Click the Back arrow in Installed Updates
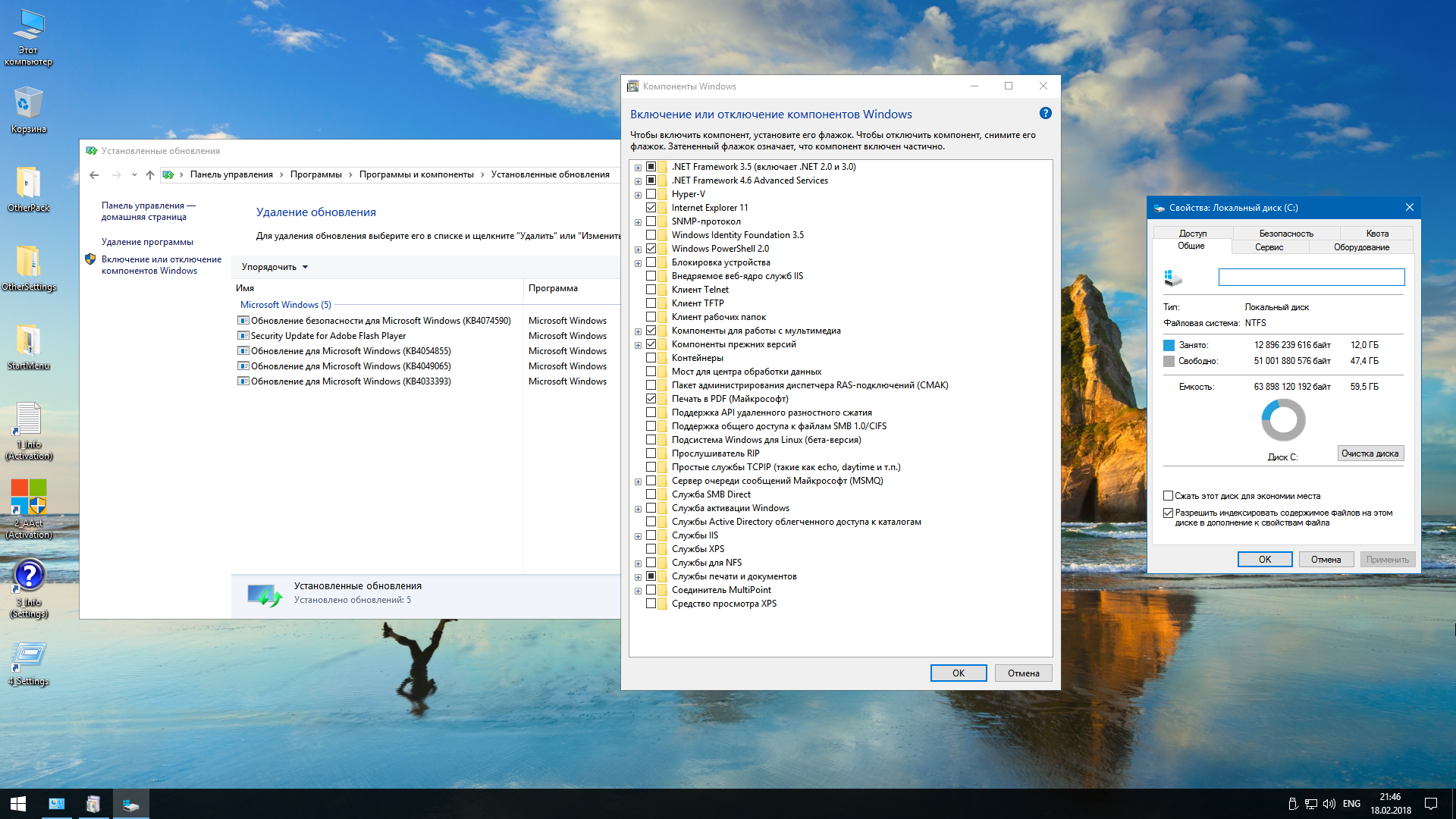Image resolution: width=1456 pixels, height=819 pixels. click(94, 175)
